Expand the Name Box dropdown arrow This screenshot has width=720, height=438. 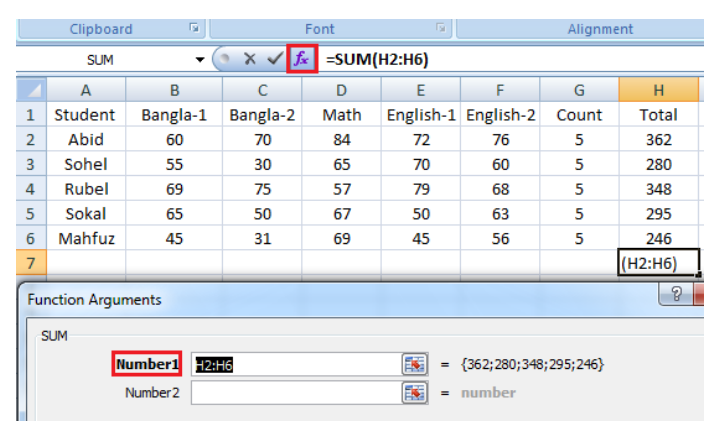tap(201, 60)
